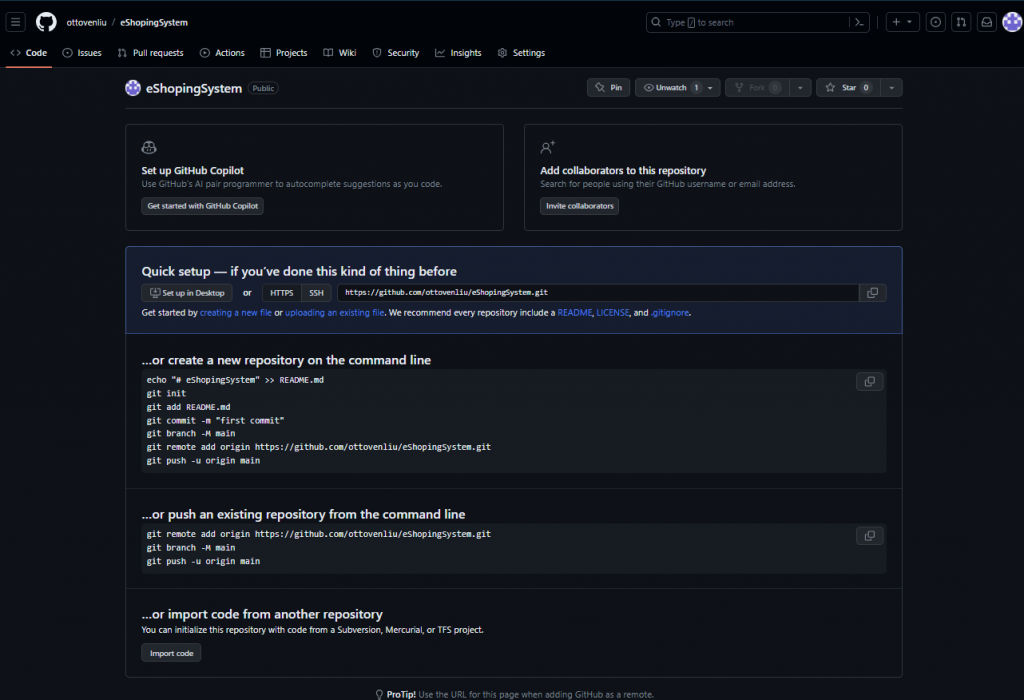Open the Projects tab

283,53
